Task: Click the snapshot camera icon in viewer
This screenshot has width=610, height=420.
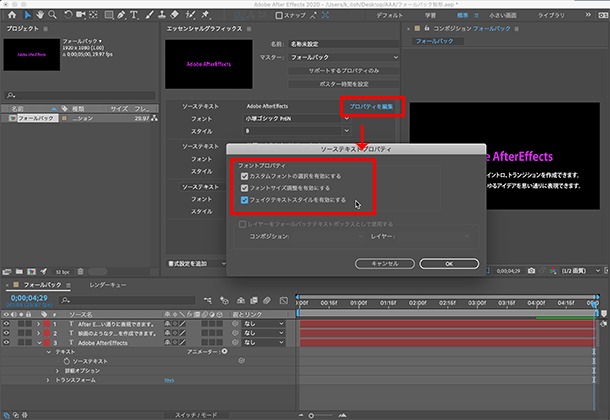Action: pyautogui.click(x=531, y=271)
